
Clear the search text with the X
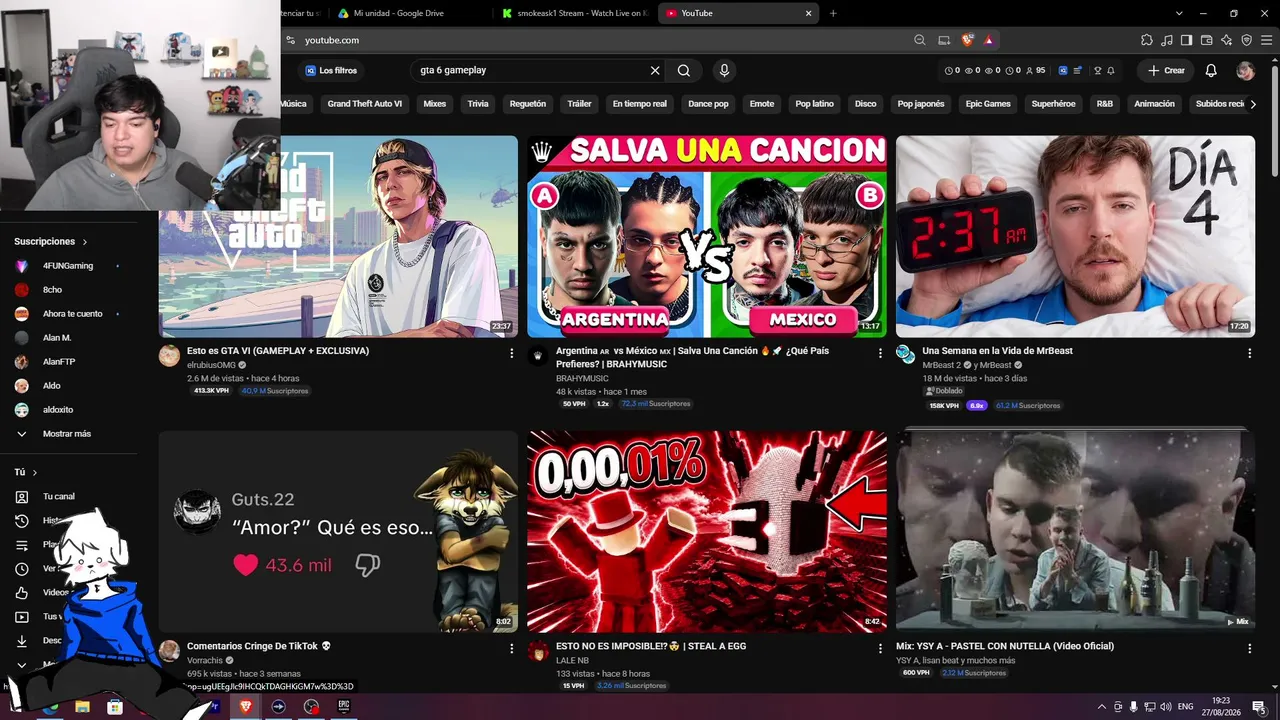coord(655,71)
